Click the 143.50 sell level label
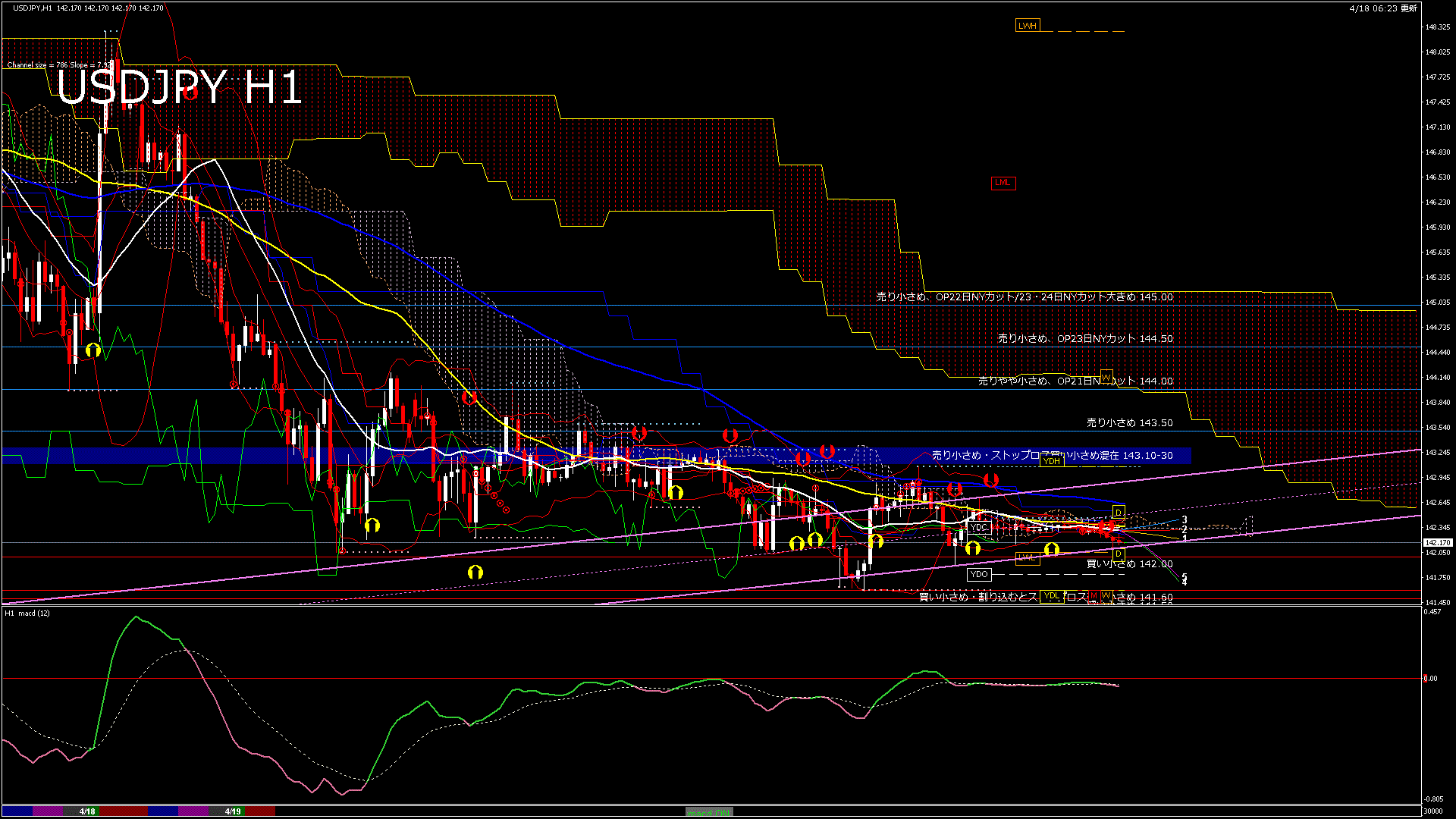This screenshot has height=819, width=1456. click(x=1129, y=423)
